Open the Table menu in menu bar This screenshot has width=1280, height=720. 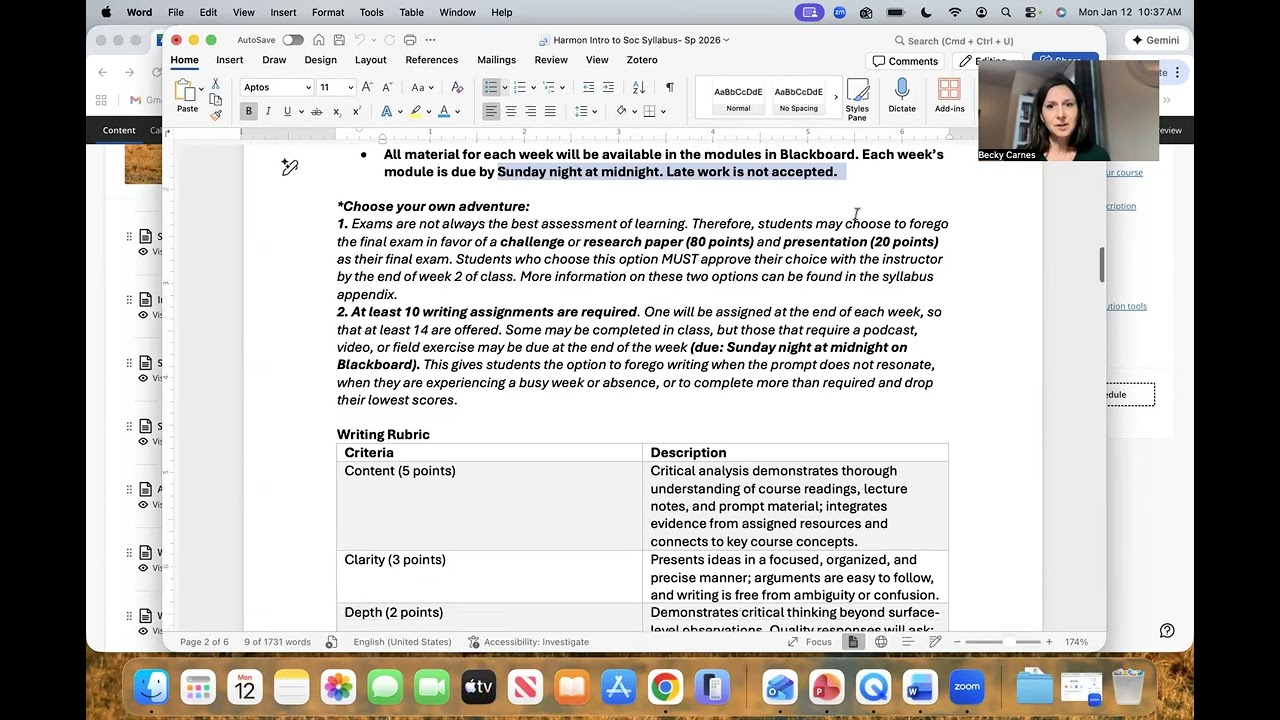411,12
